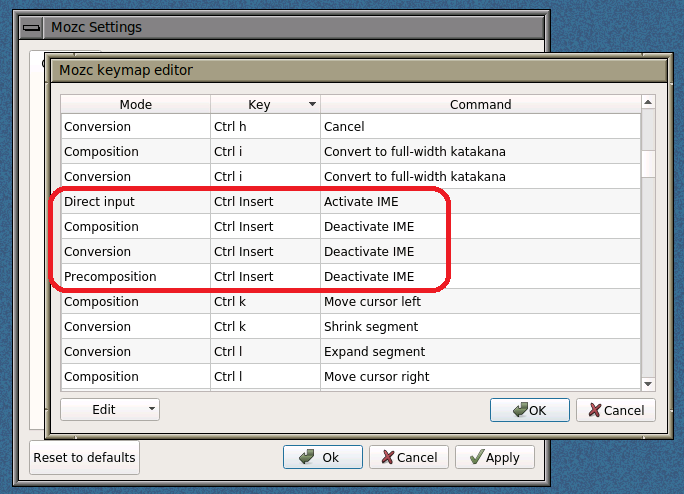
Task: Click the vertical scrollbar thumb
Action: tap(648, 164)
